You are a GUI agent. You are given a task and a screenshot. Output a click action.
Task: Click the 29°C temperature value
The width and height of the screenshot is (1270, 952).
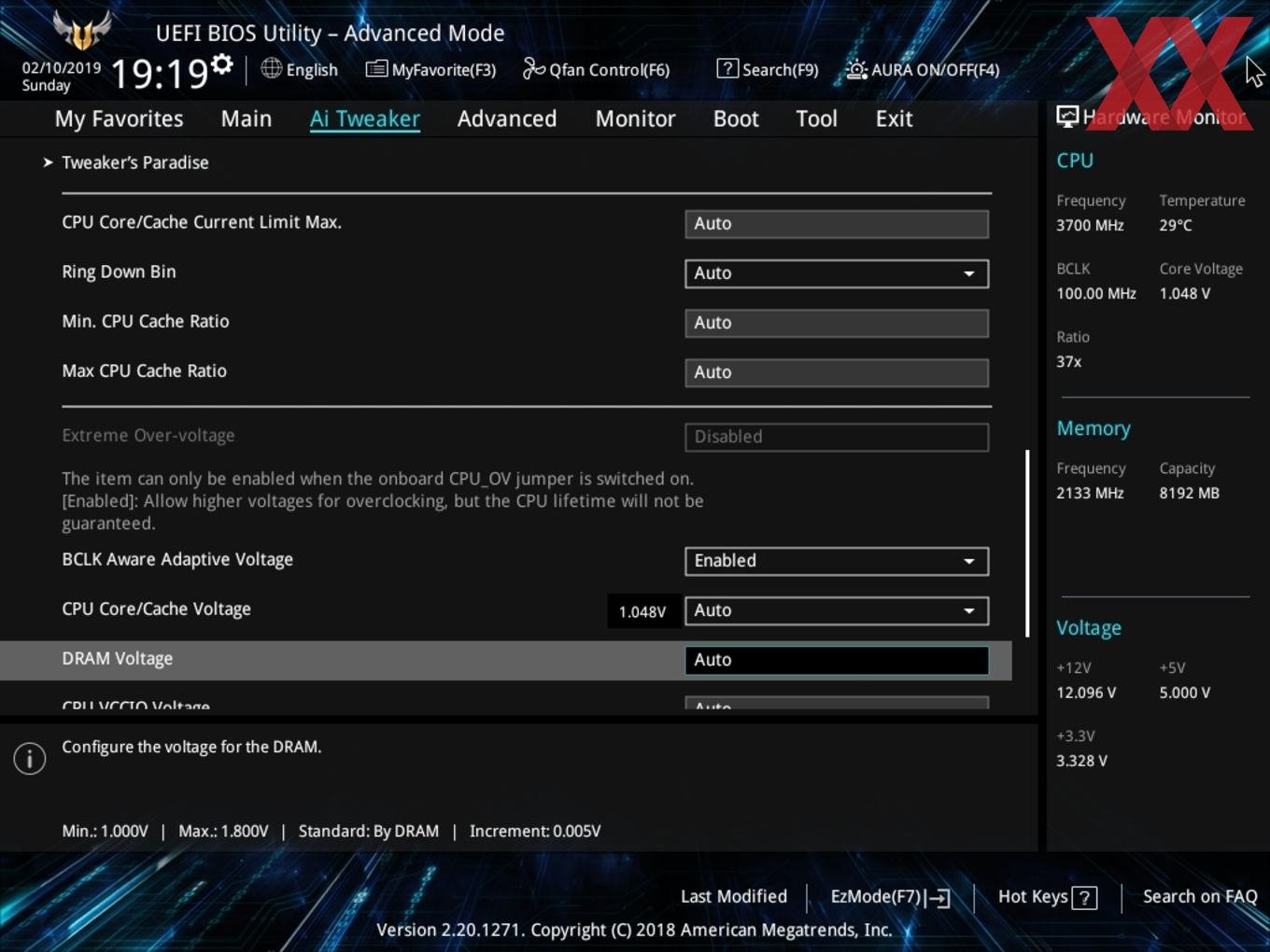tap(1176, 225)
